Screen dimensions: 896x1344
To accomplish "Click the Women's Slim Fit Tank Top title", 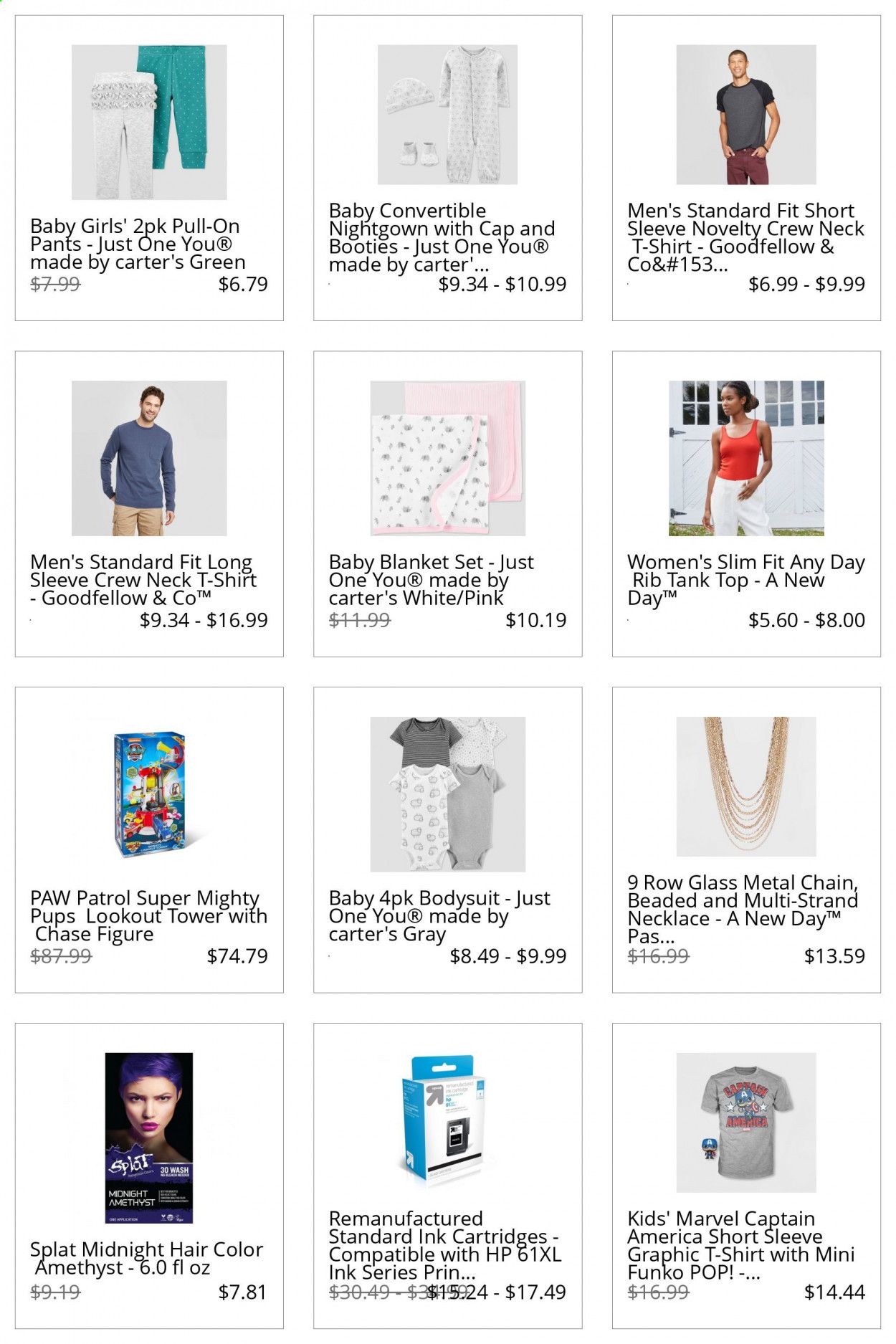I will (746, 580).
